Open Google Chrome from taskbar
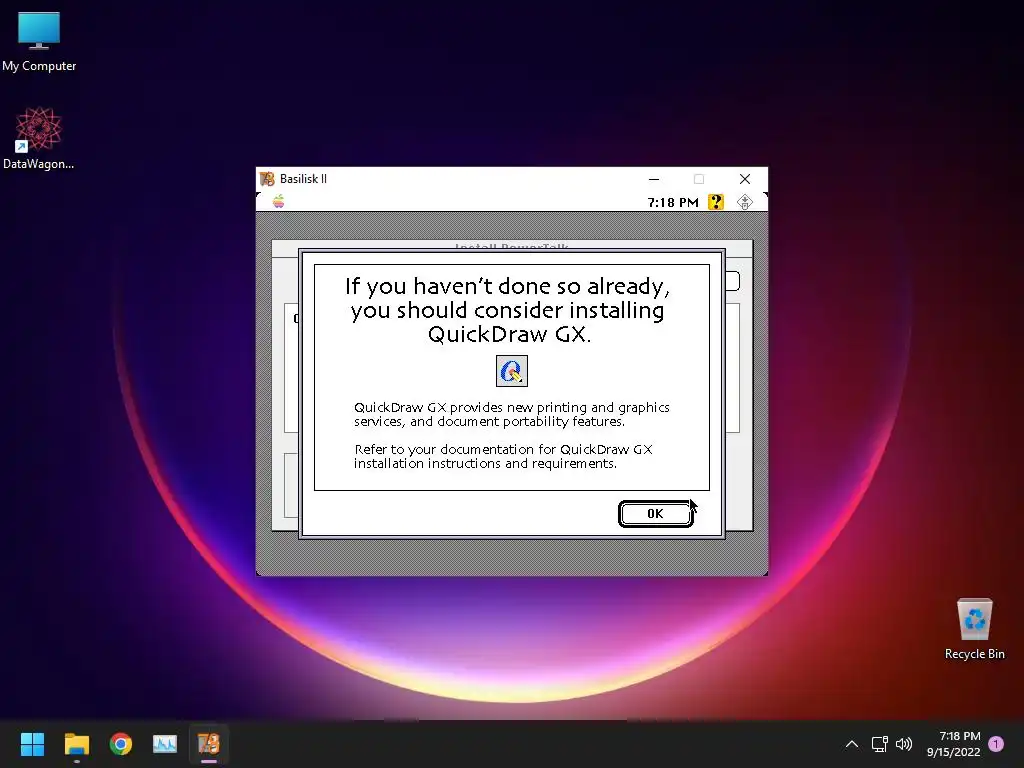 (x=121, y=744)
